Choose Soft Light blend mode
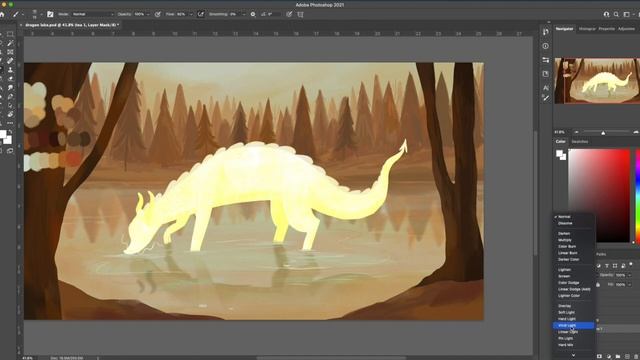Image resolution: width=640 pixels, height=360 pixels. (x=567, y=312)
